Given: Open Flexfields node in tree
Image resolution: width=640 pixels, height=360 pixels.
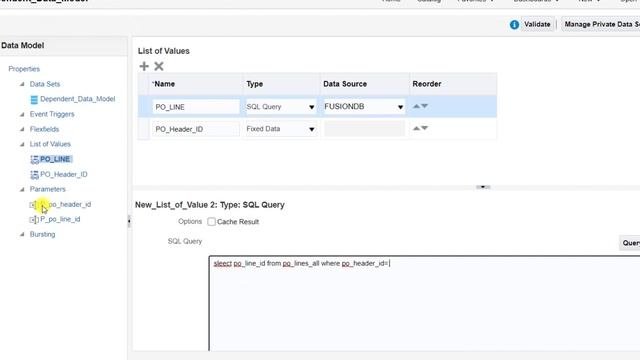Looking at the screenshot, I should 44,129.
